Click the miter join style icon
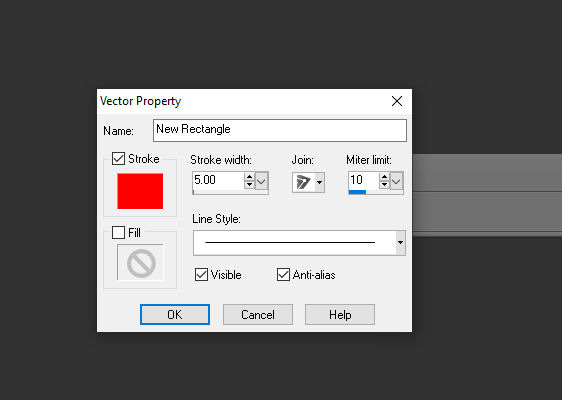The image size is (562, 400). (303, 182)
